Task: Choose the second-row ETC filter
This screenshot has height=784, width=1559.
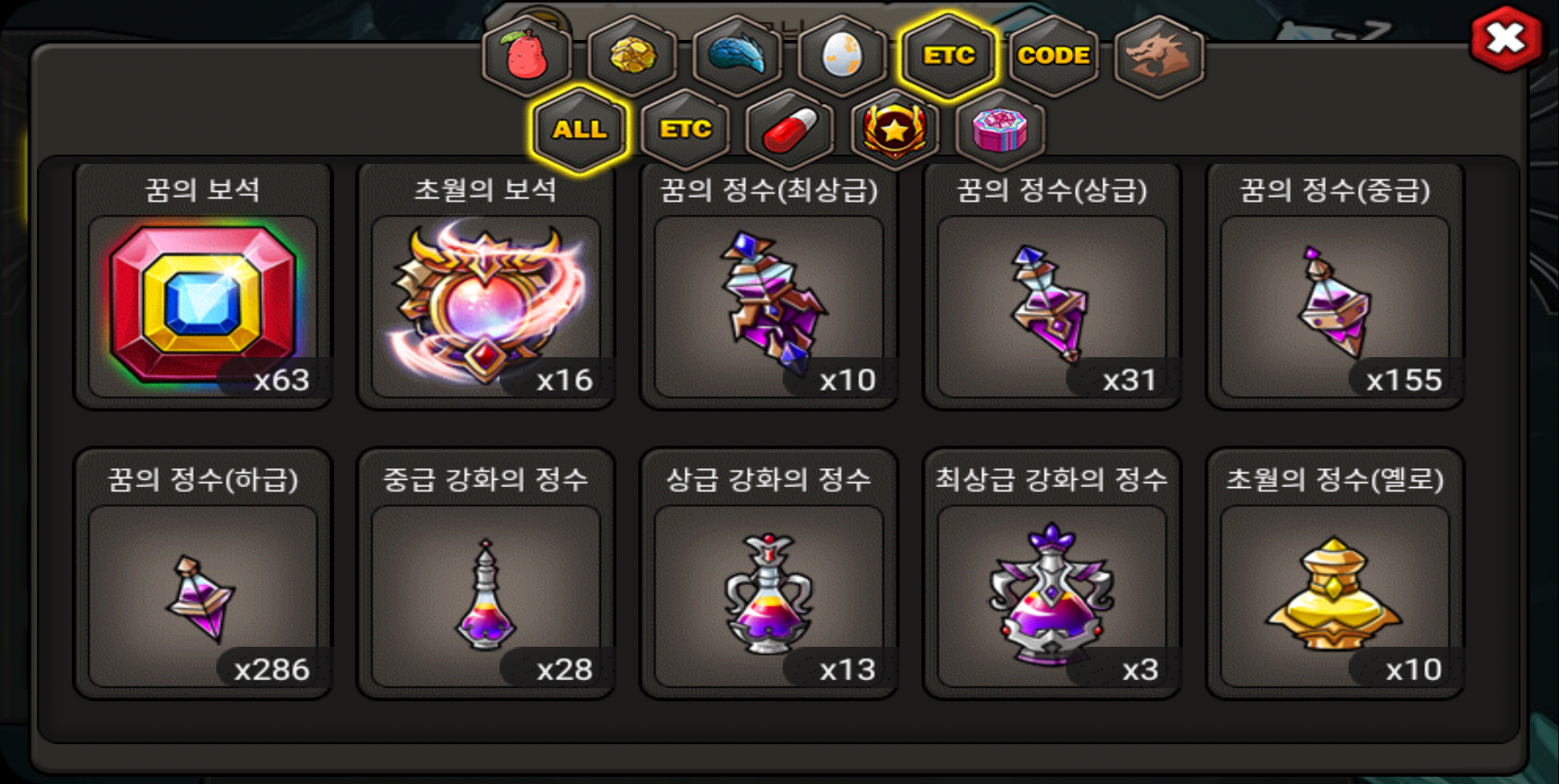Action: (x=685, y=130)
